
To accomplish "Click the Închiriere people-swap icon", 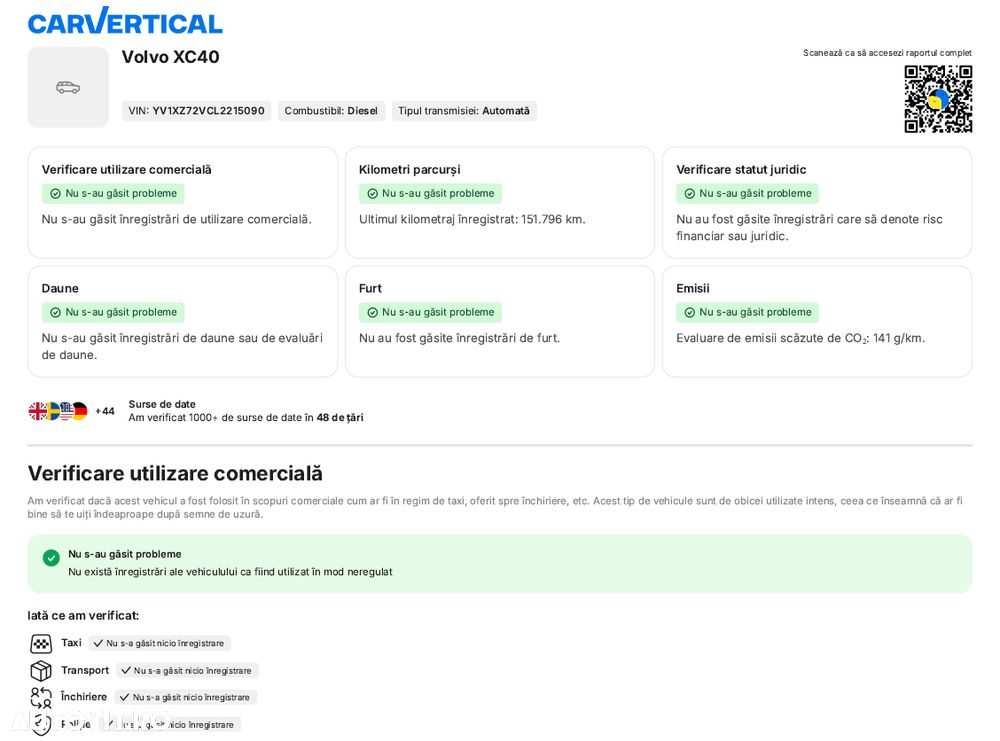I will point(41,698).
